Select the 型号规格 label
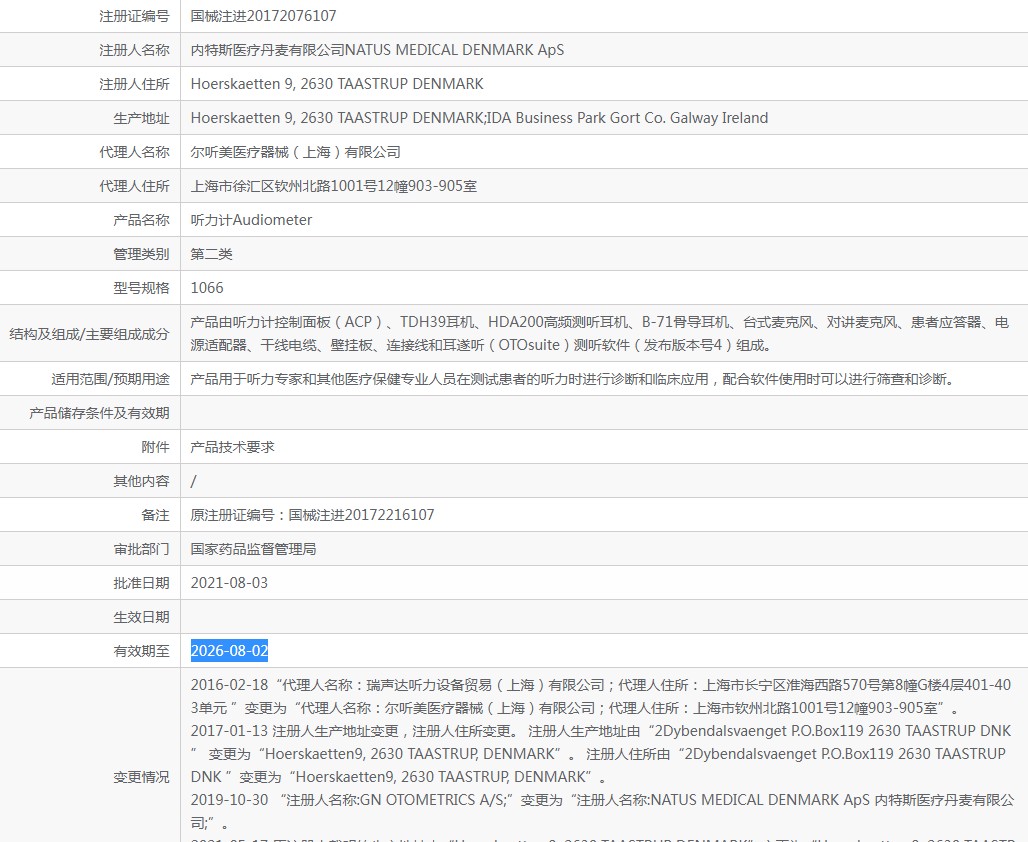This screenshot has width=1028, height=842. click(141, 288)
